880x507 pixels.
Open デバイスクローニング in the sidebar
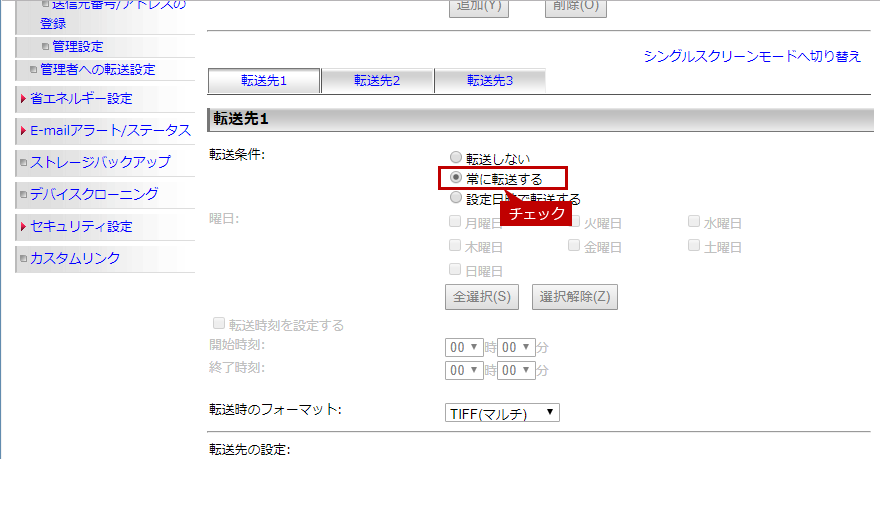pos(93,194)
